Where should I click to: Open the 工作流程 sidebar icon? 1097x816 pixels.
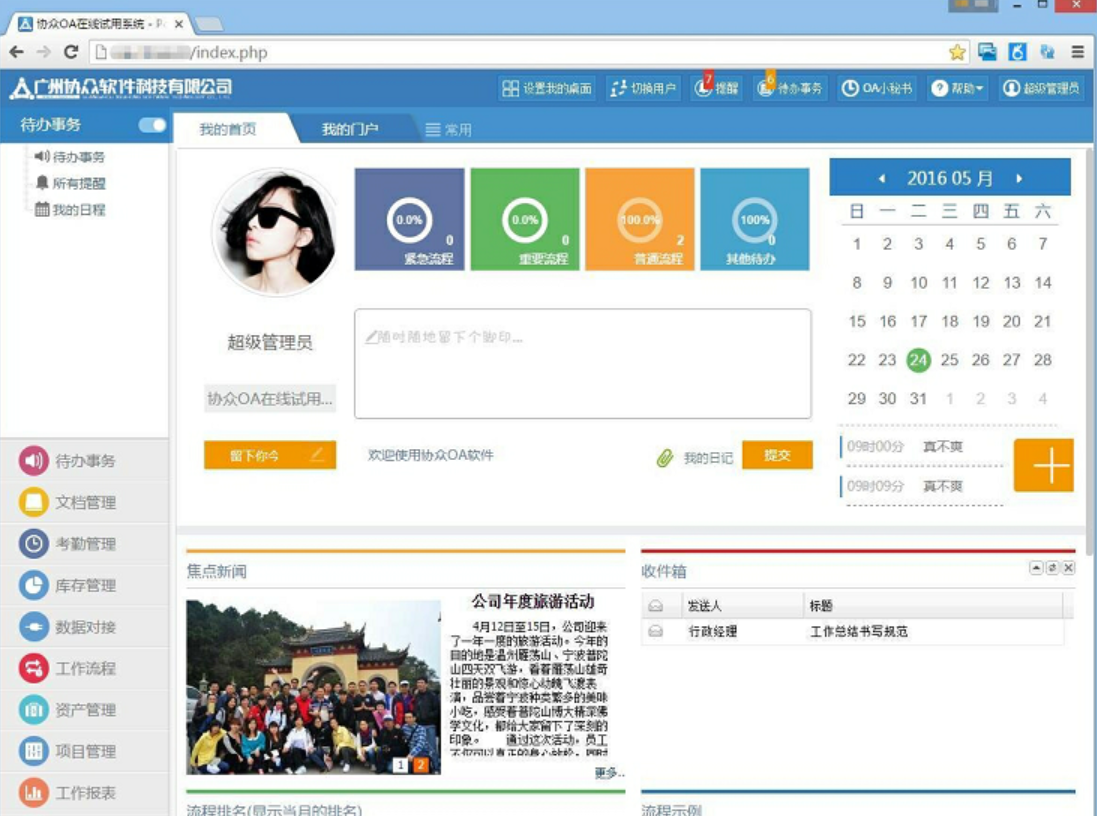point(34,668)
